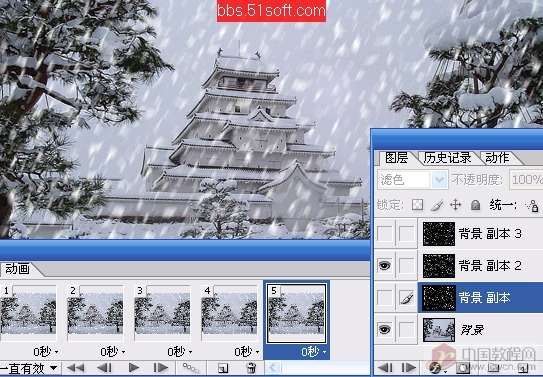
Task: Enable lock position for the layer
Action: click(455, 205)
